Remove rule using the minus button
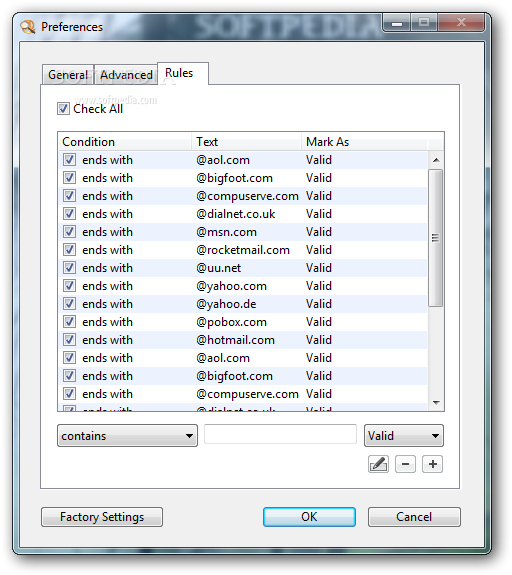512x575 pixels. [x=405, y=464]
